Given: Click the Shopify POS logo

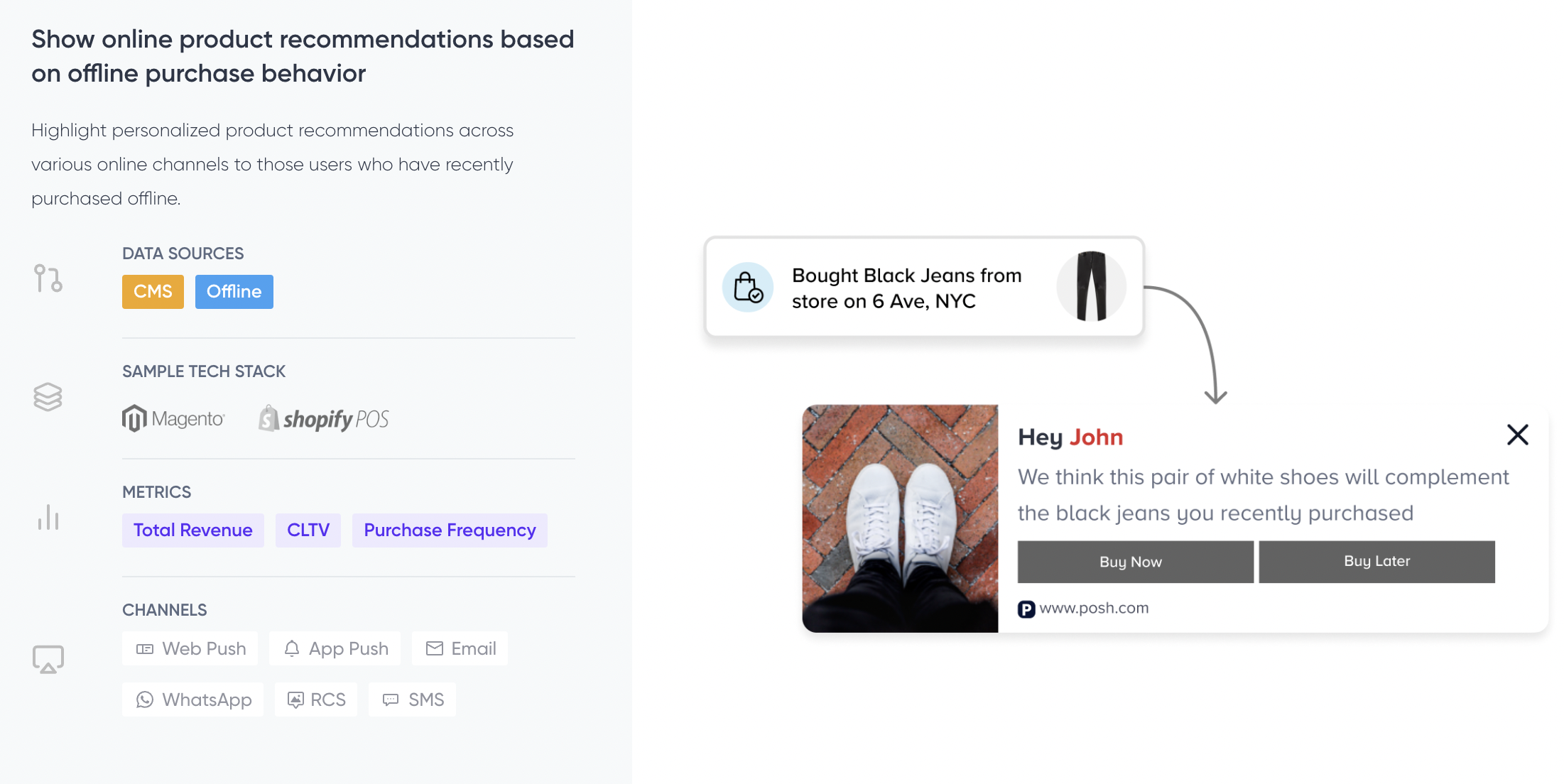Looking at the screenshot, I should coord(324,419).
